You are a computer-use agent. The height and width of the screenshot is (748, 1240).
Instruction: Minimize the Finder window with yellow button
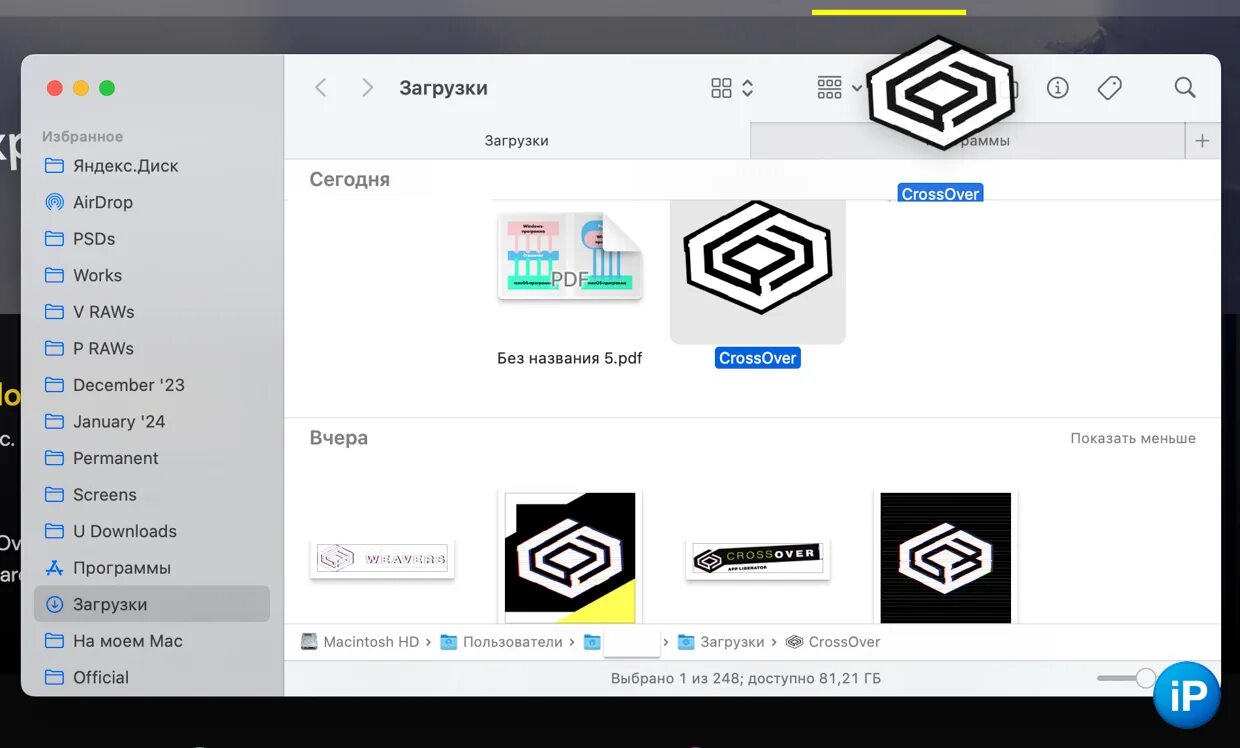coord(81,88)
